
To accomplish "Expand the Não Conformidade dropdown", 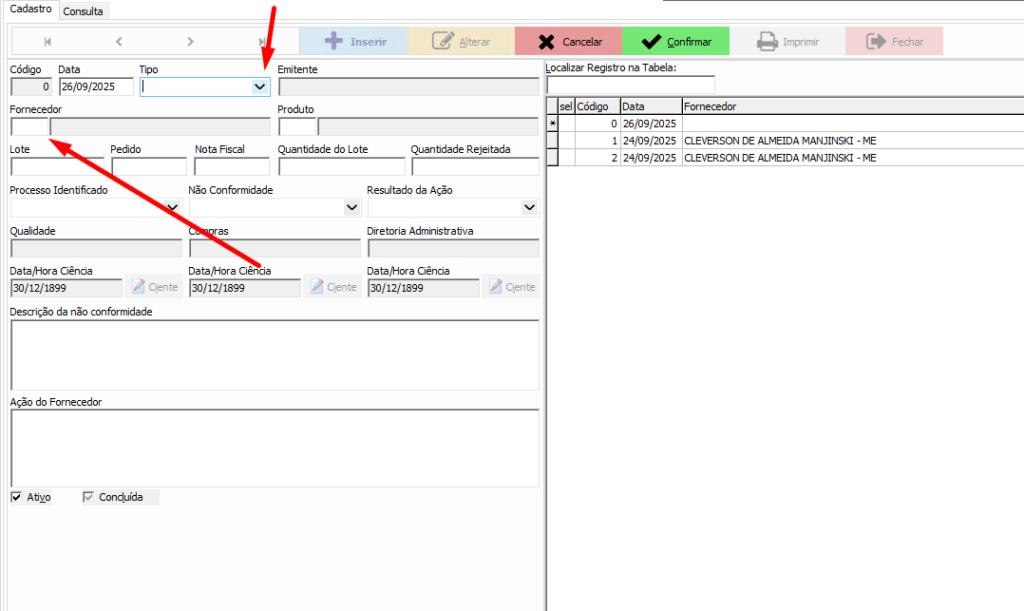I will (x=351, y=207).
